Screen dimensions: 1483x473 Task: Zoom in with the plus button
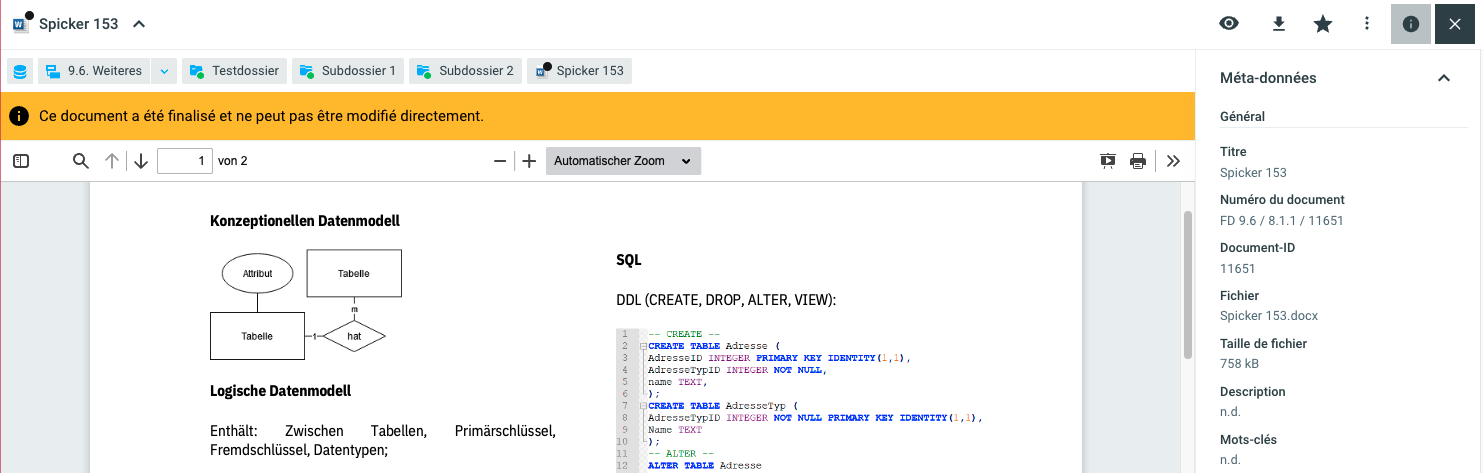point(529,161)
